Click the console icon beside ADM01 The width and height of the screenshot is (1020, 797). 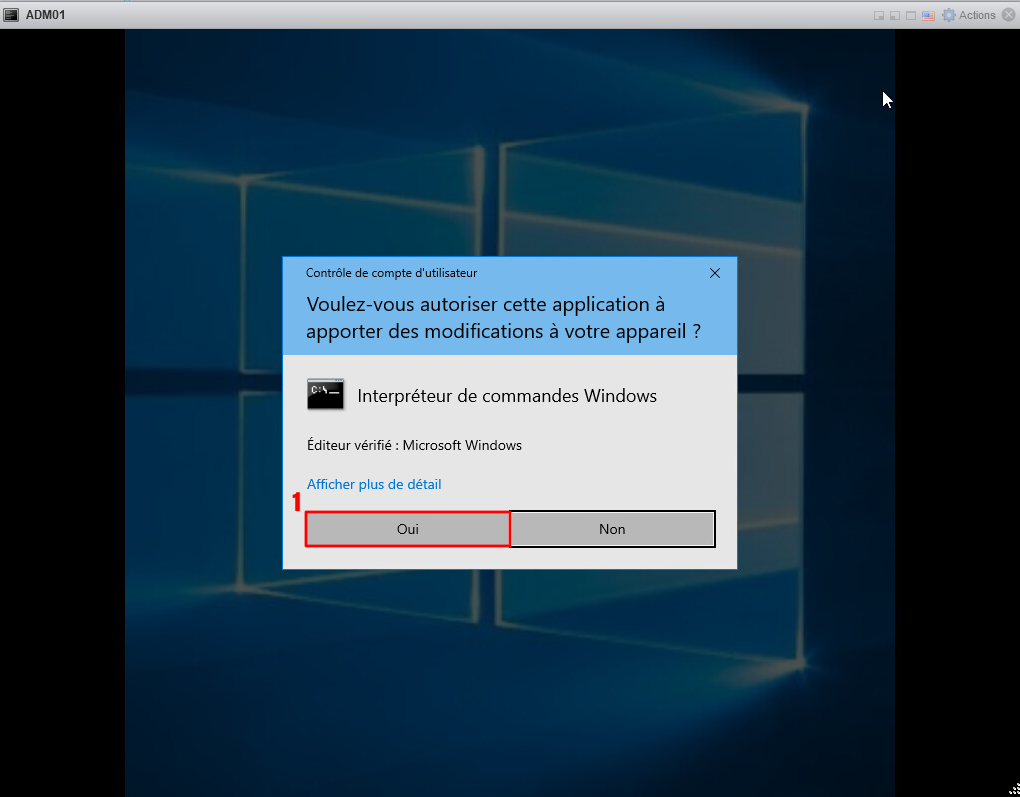[11, 15]
